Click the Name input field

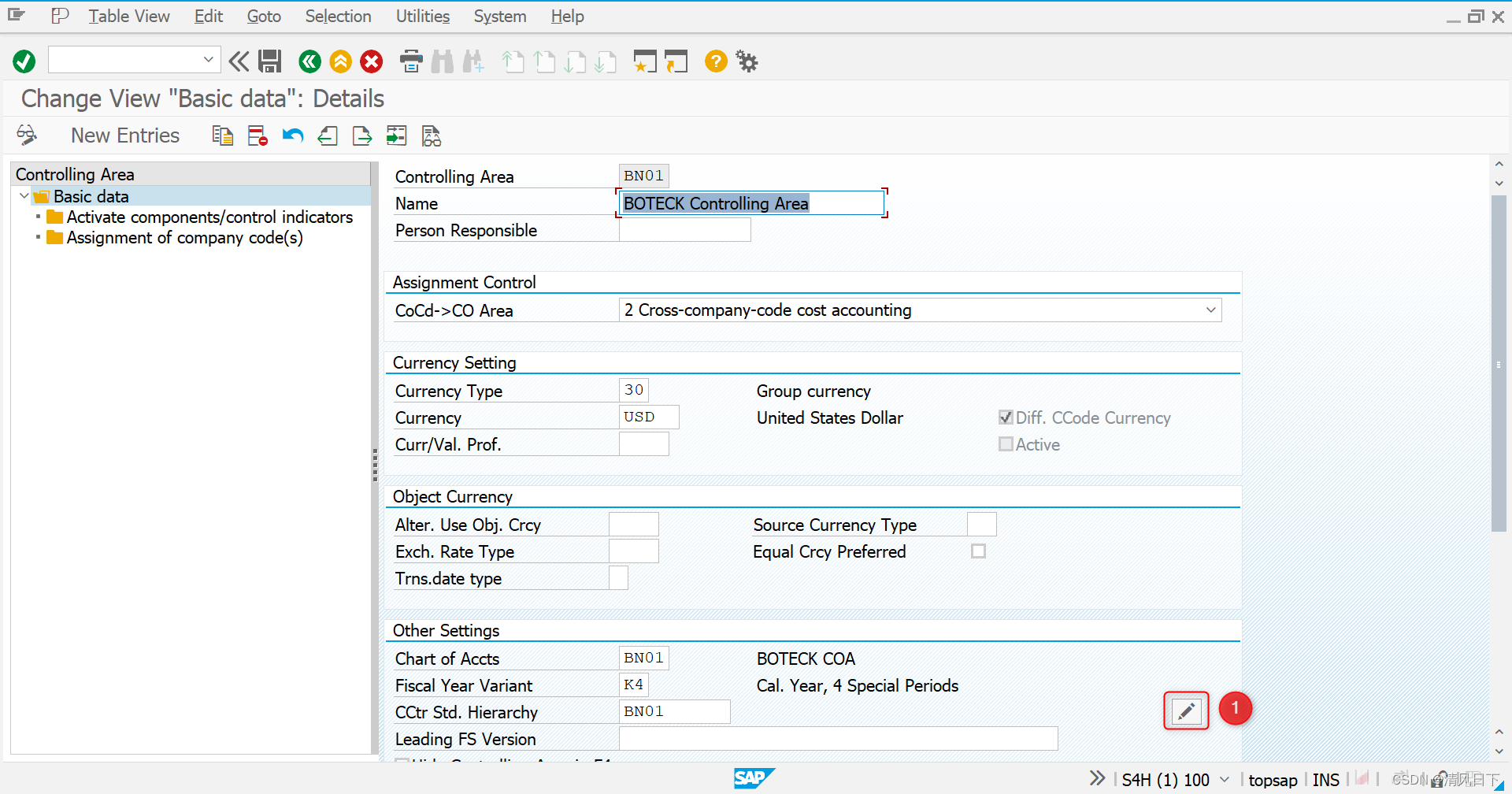[751, 203]
